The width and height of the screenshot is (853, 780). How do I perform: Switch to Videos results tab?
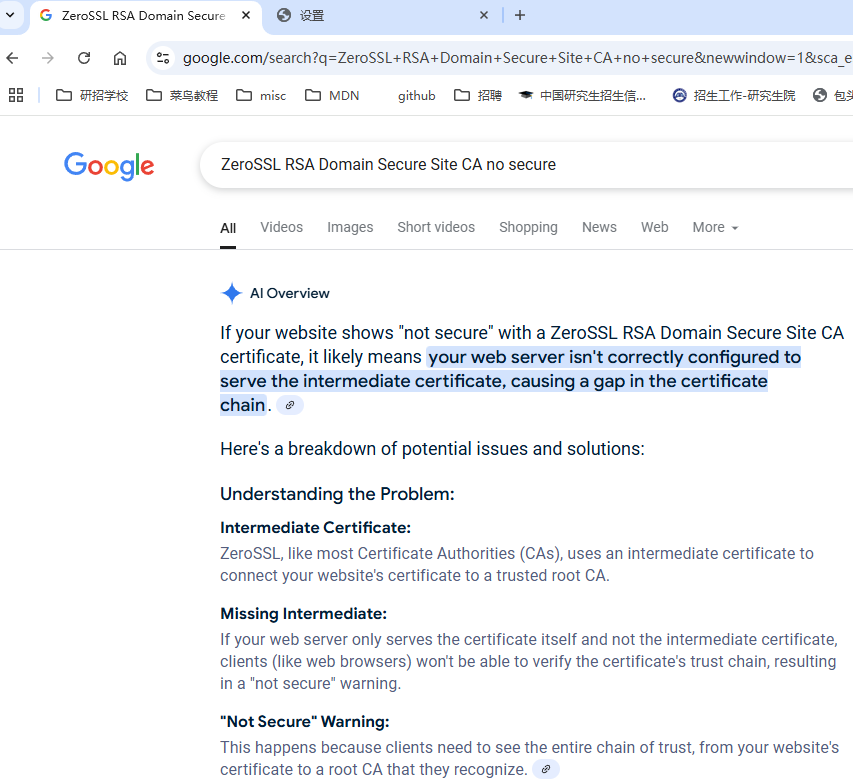281,227
